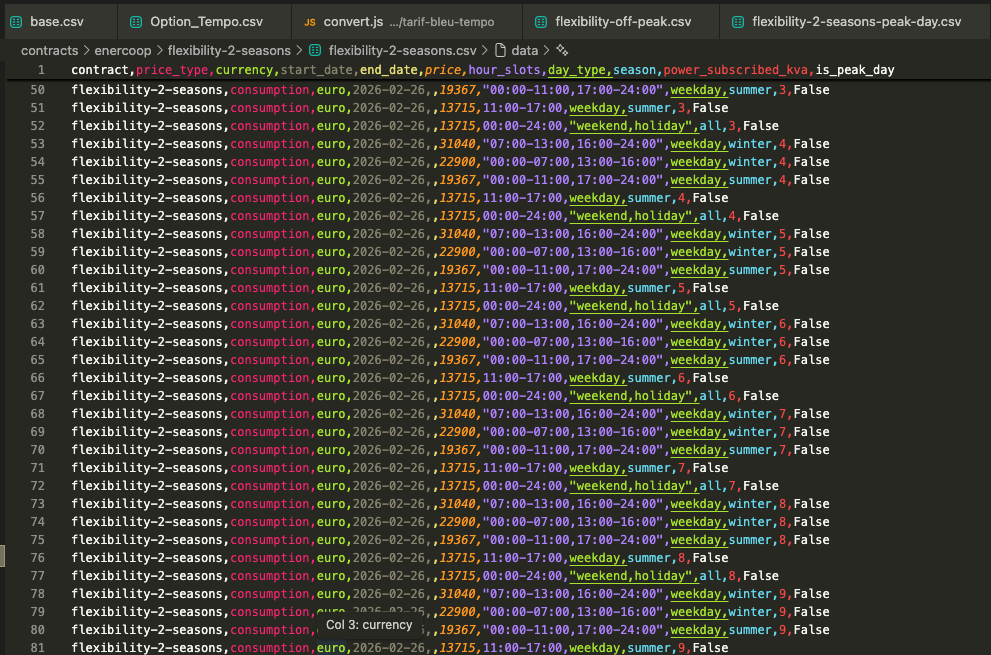Click price 31040 on line 53
Image resolution: width=991 pixels, height=655 pixels.
[x=458, y=144]
